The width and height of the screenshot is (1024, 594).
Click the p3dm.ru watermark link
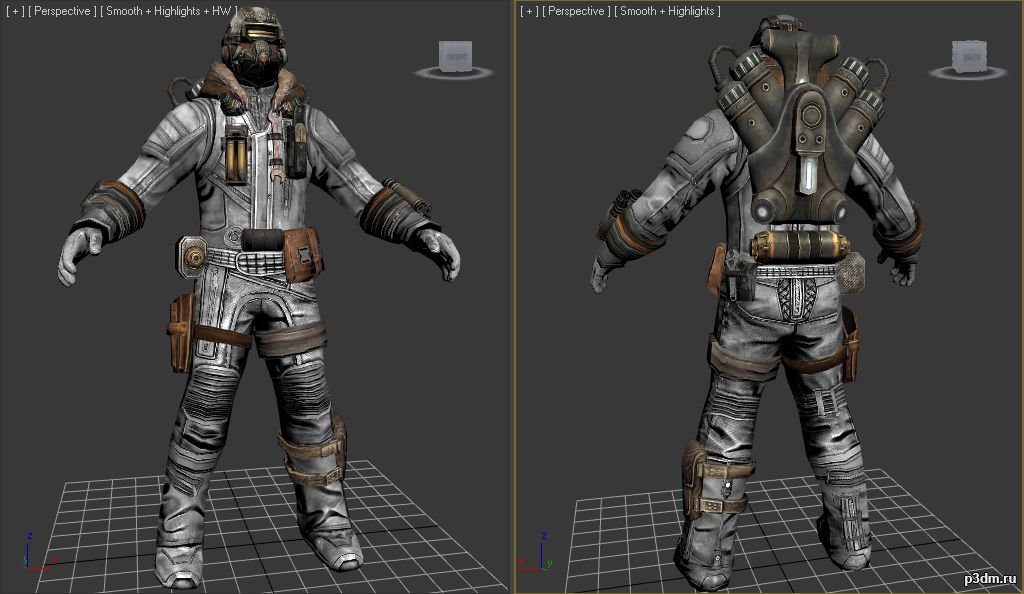(x=990, y=578)
